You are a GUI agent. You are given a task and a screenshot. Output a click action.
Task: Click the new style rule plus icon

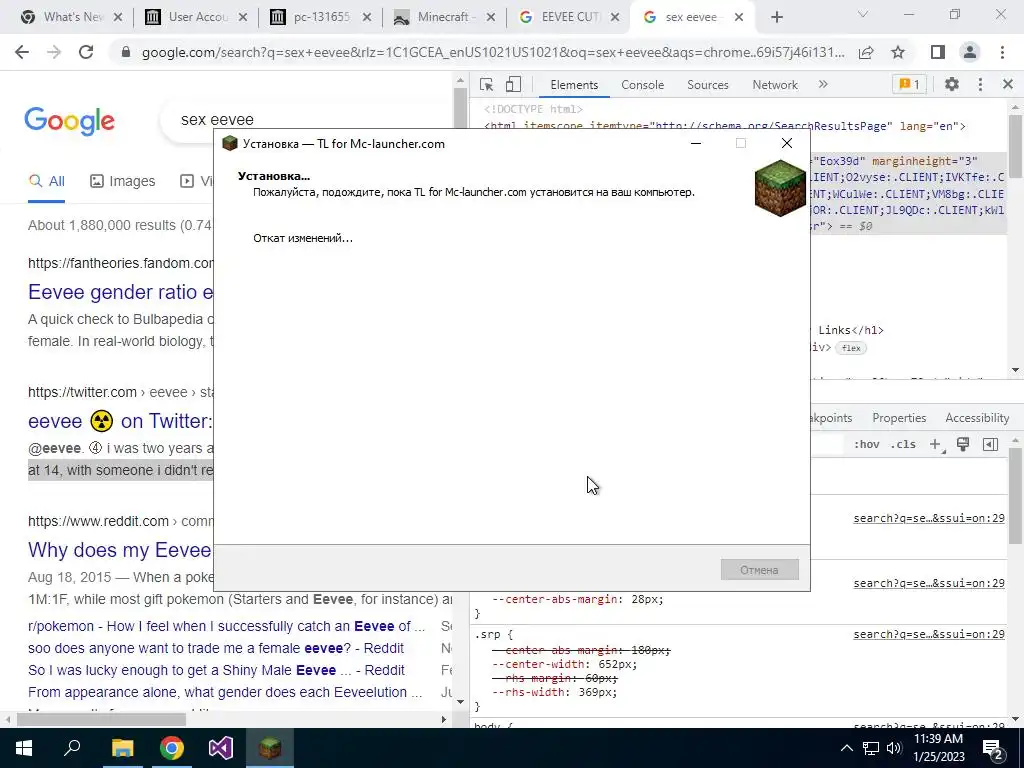coord(935,445)
